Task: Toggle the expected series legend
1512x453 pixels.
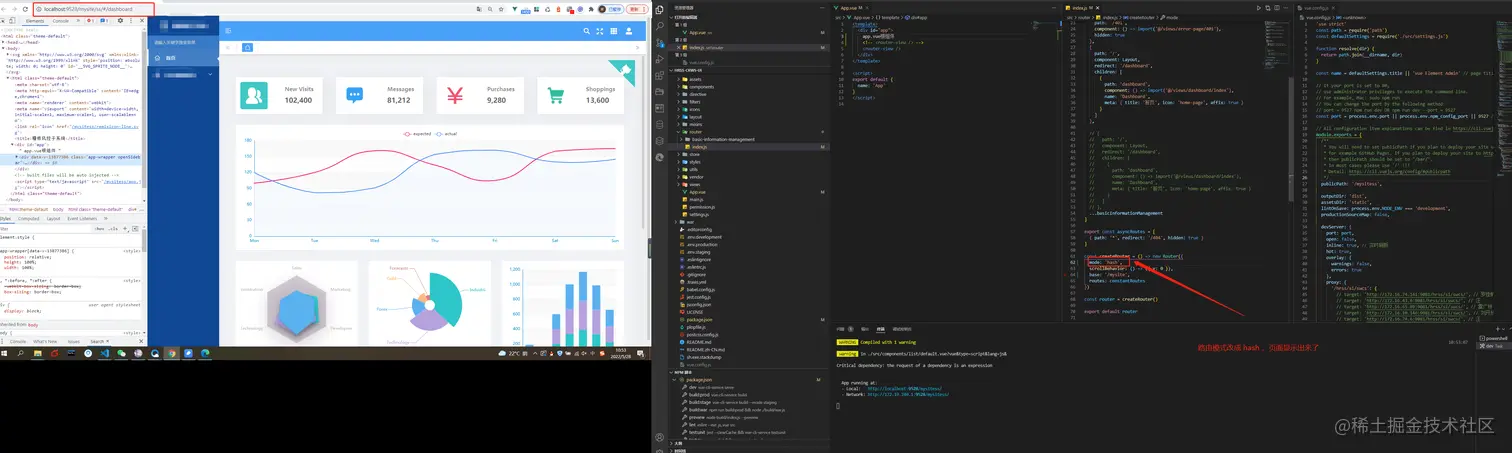Action: tap(417, 134)
